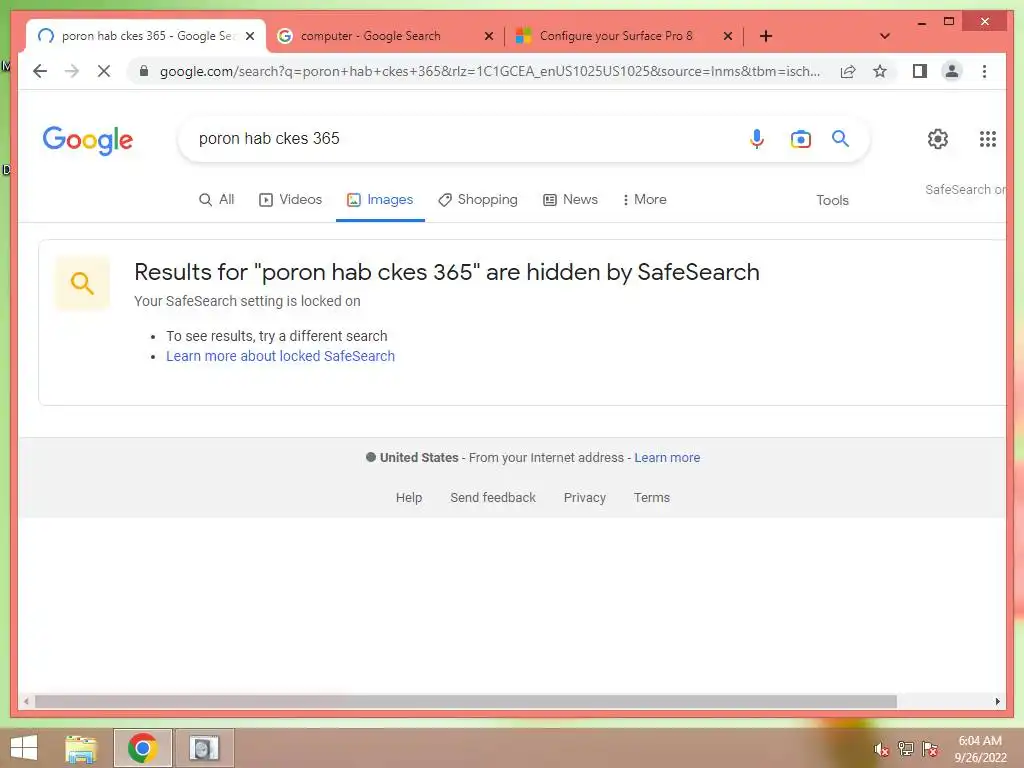1024x768 pixels.
Task: Open the Help footer link
Action: (x=409, y=498)
